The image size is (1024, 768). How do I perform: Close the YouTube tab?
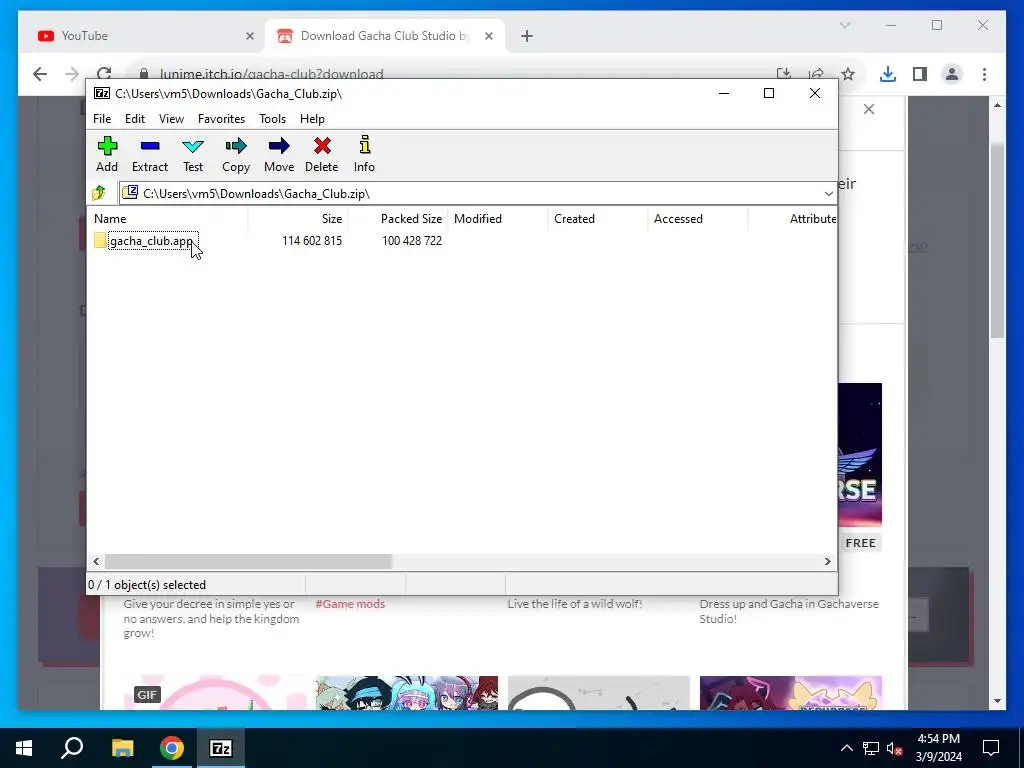coord(249,36)
